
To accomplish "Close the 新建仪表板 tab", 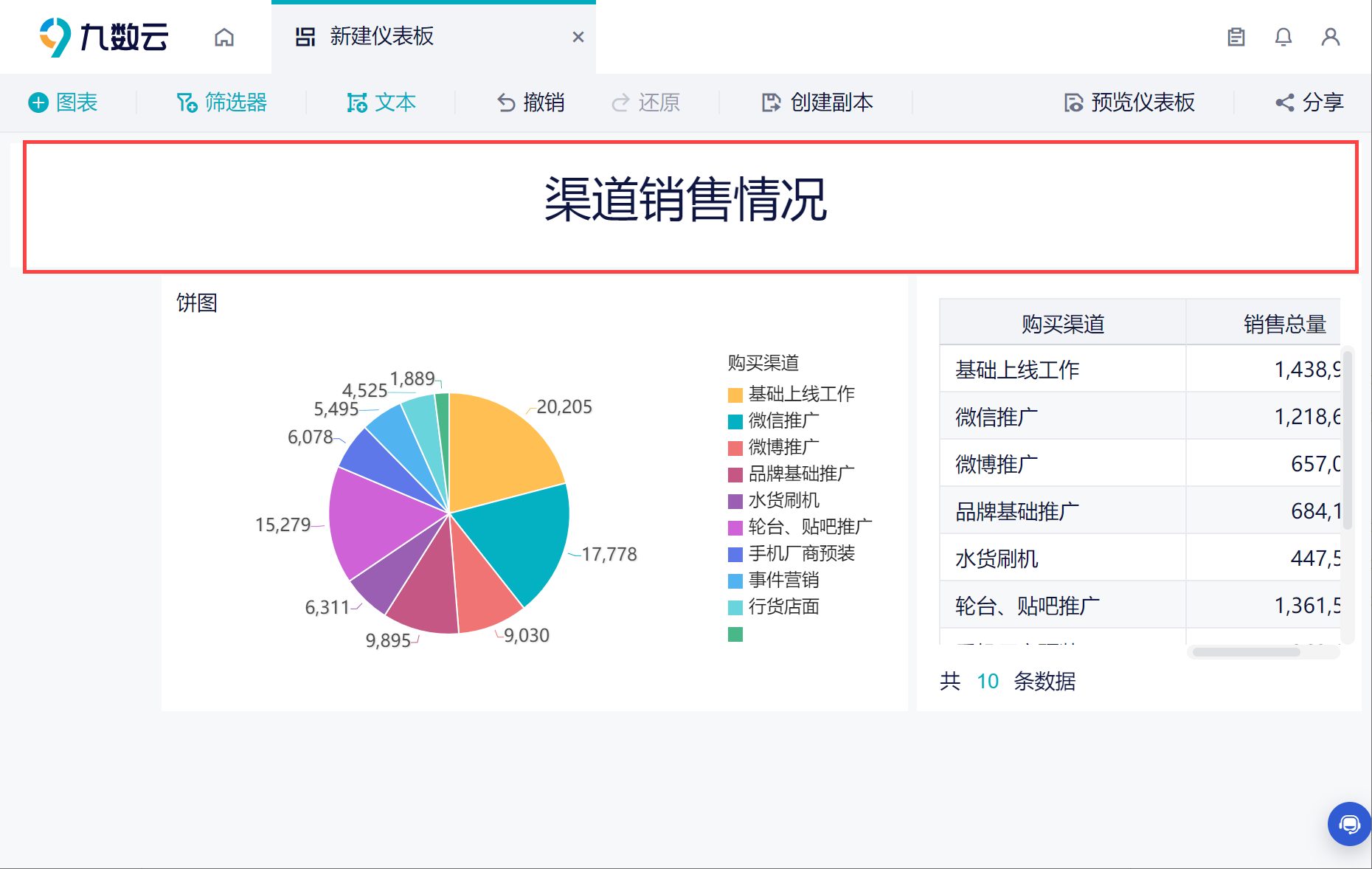I will [x=578, y=37].
